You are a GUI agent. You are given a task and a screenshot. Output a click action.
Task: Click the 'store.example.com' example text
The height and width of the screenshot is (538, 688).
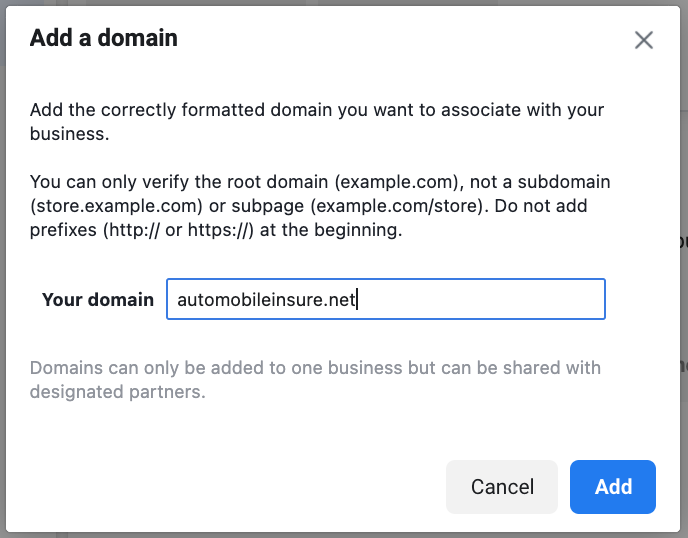(x=116, y=206)
